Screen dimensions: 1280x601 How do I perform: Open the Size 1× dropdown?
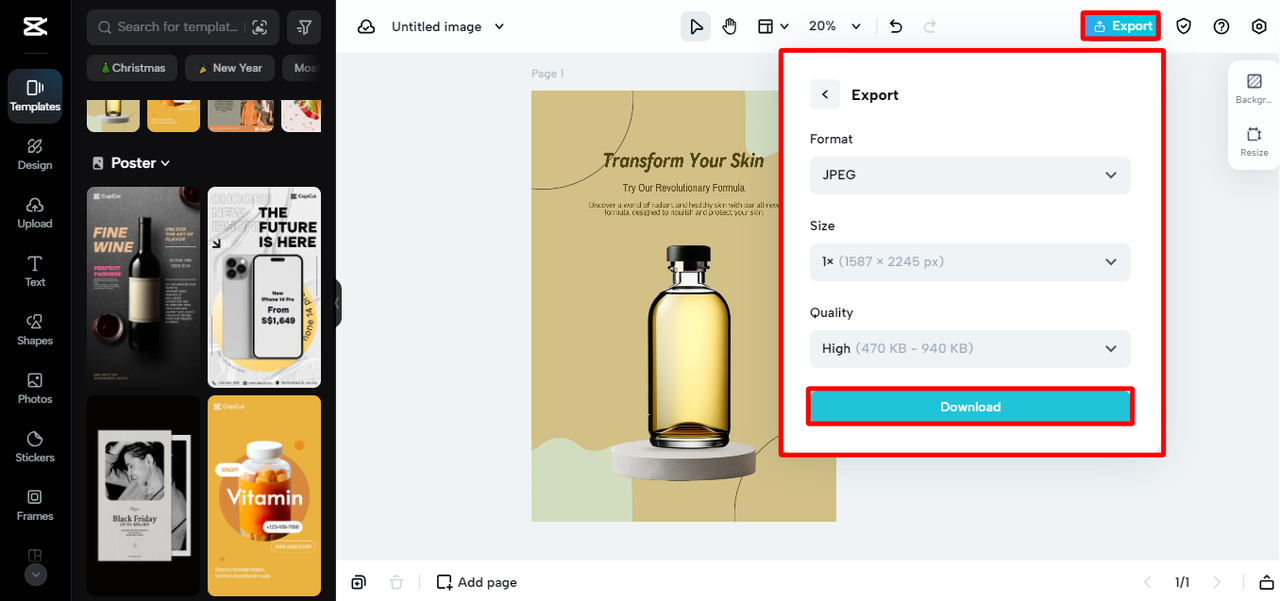click(x=970, y=262)
